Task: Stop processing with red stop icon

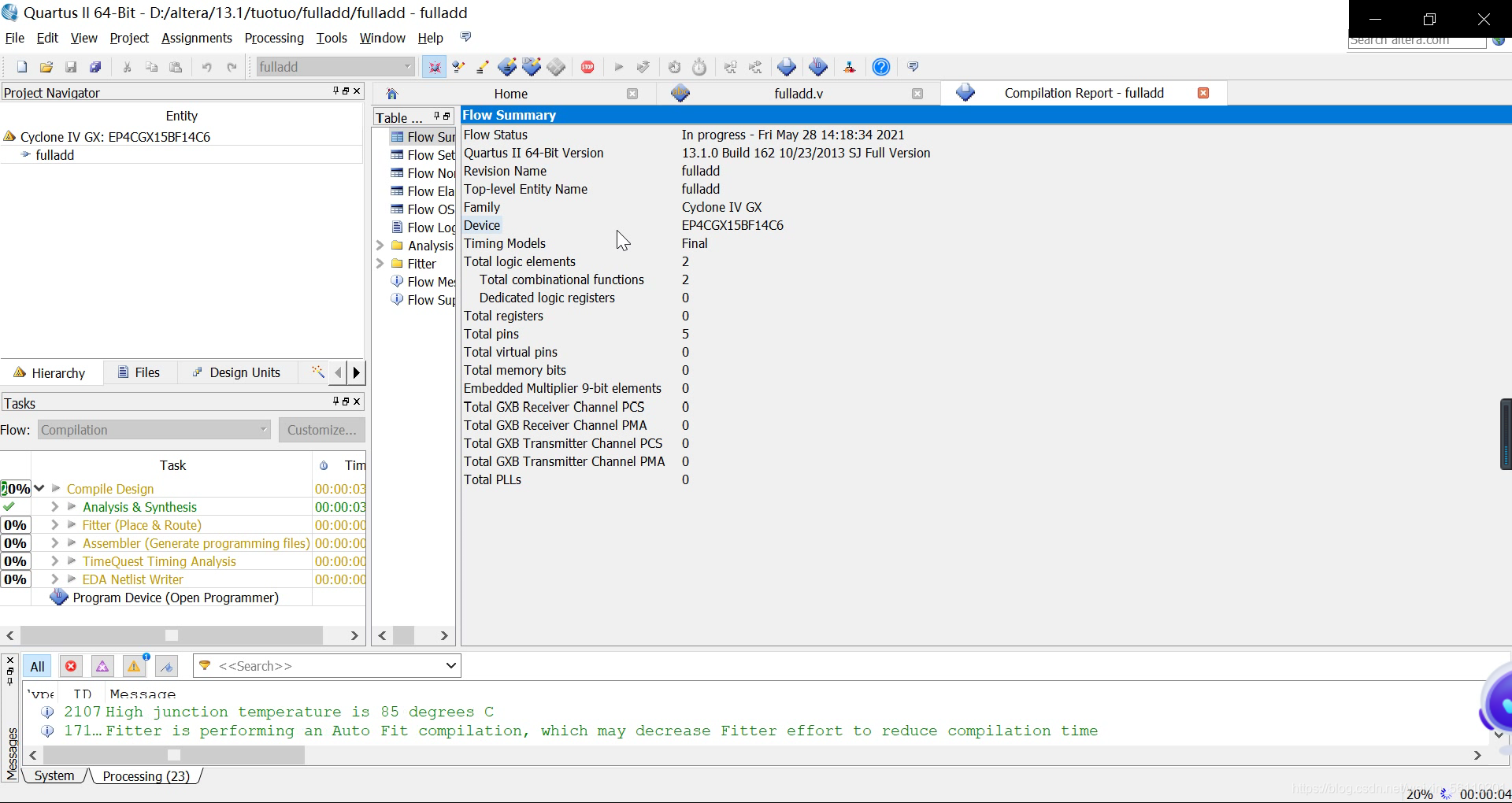Action: pos(587,67)
